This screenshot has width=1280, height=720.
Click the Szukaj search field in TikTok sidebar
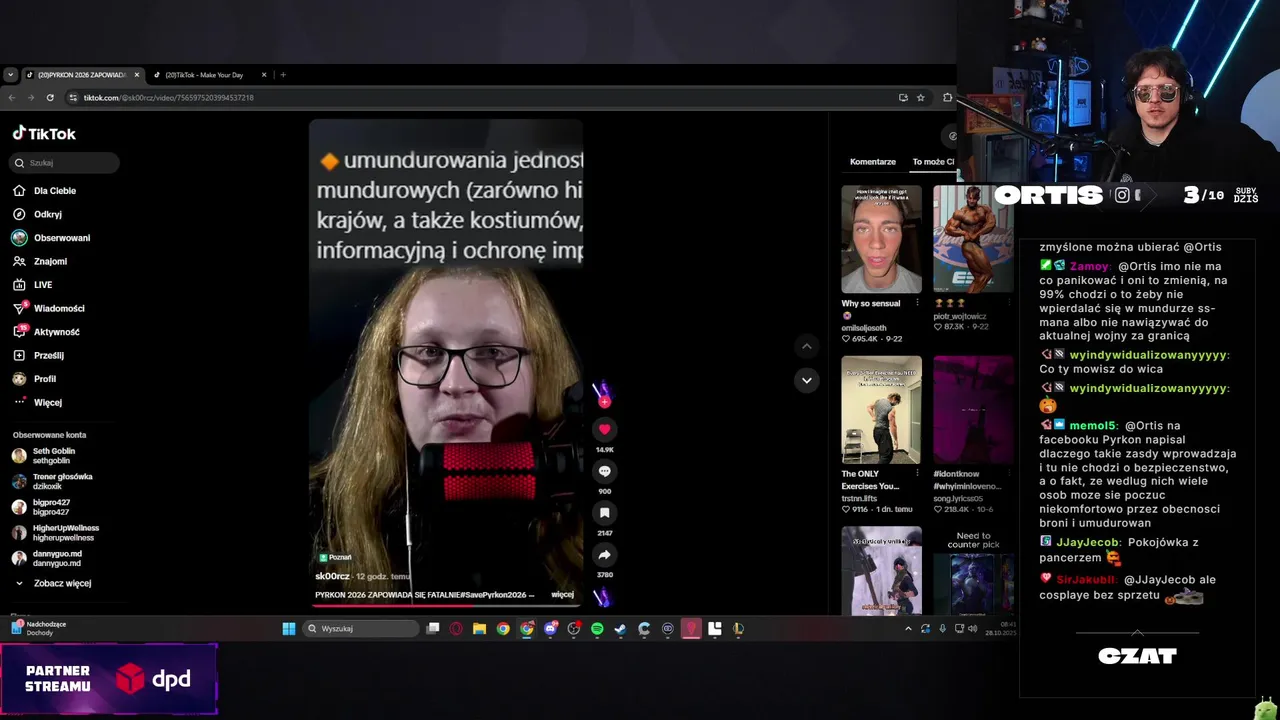pyautogui.click(x=65, y=162)
